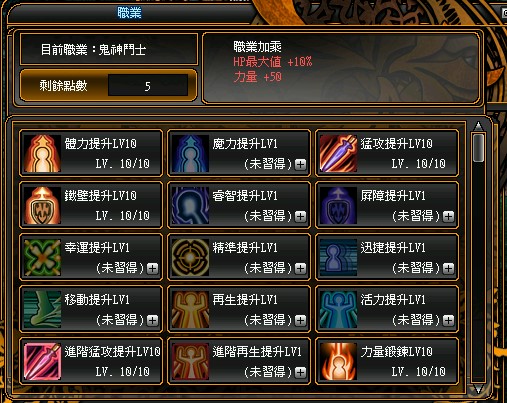Click the plus button beside 迅捷提升
Viewport: 507px width, 403px height.
click(x=449, y=268)
